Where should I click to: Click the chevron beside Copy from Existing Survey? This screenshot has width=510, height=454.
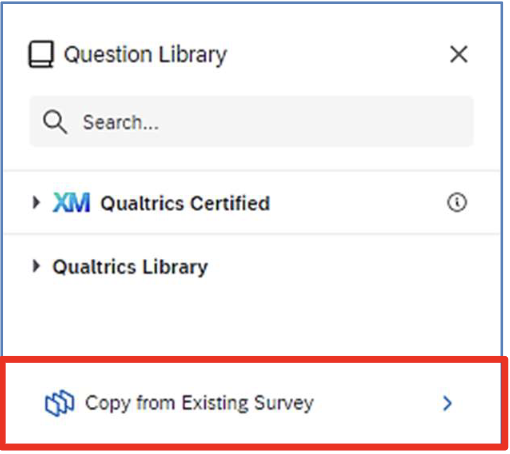[x=447, y=403]
